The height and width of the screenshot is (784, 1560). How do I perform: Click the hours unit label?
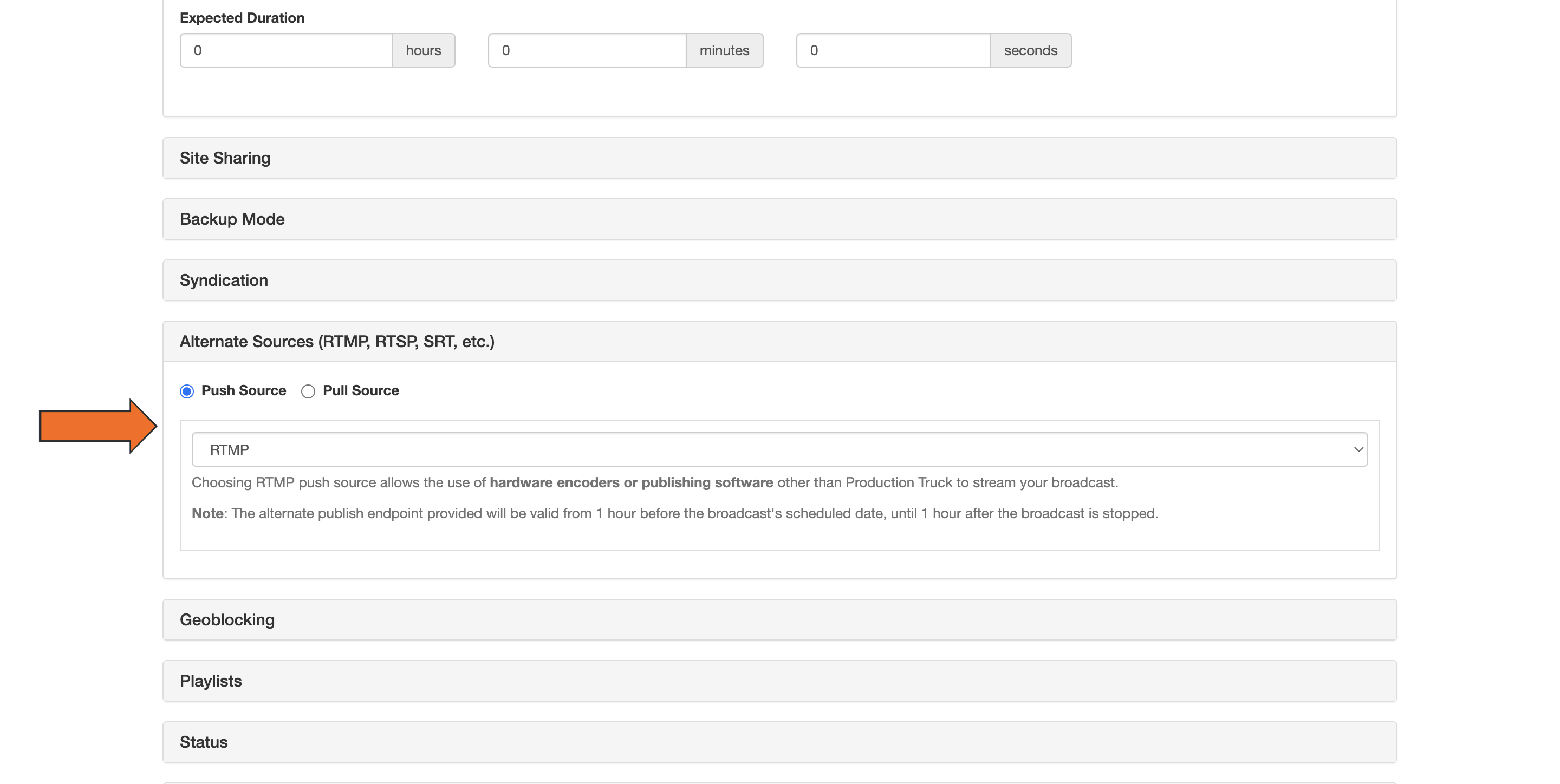pyautogui.click(x=423, y=50)
